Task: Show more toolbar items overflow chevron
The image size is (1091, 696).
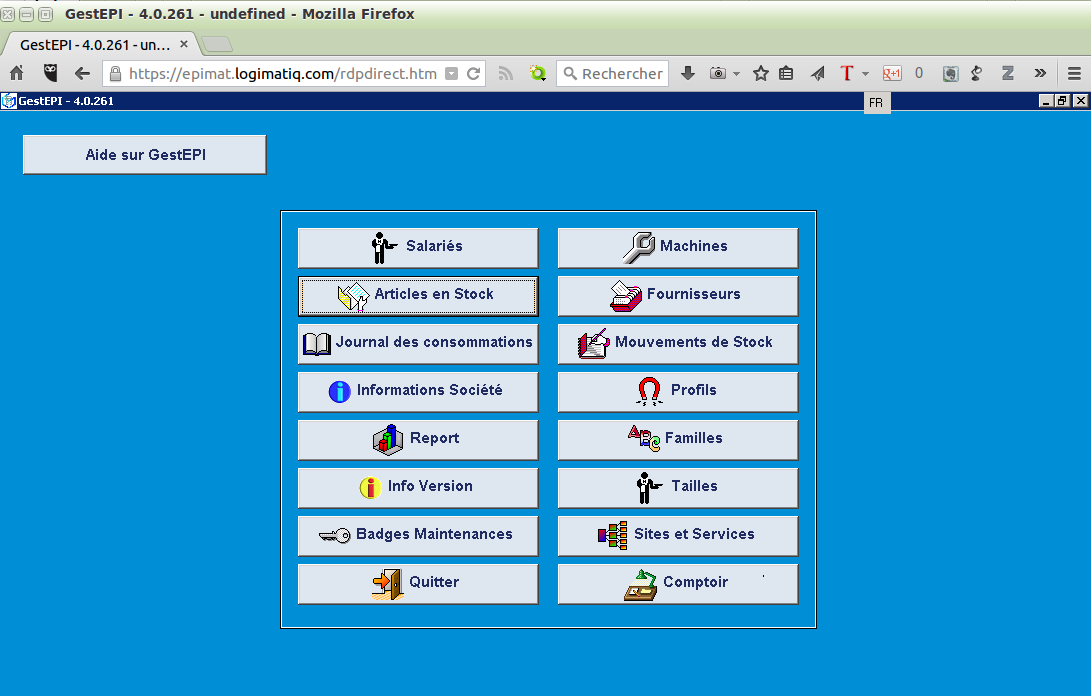Action: click(1040, 73)
